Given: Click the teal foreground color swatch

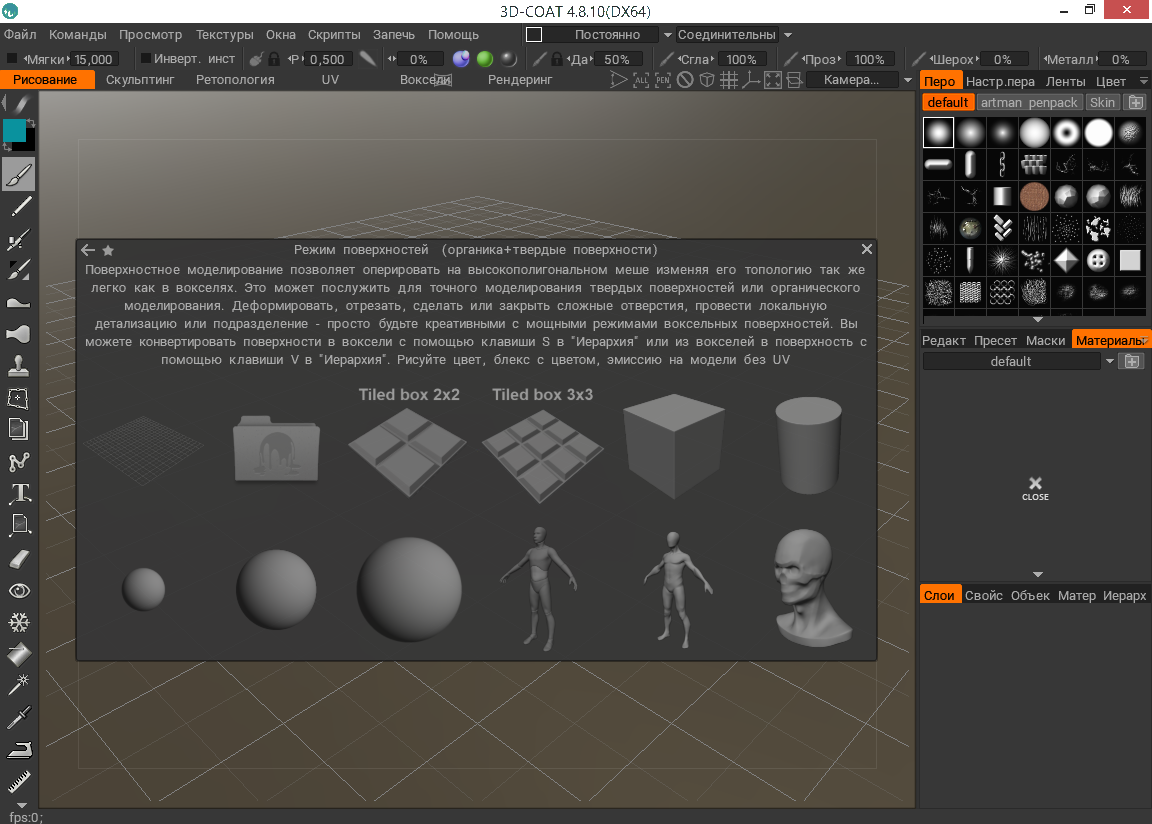Looking at the screenshot, I should (14, 130).
